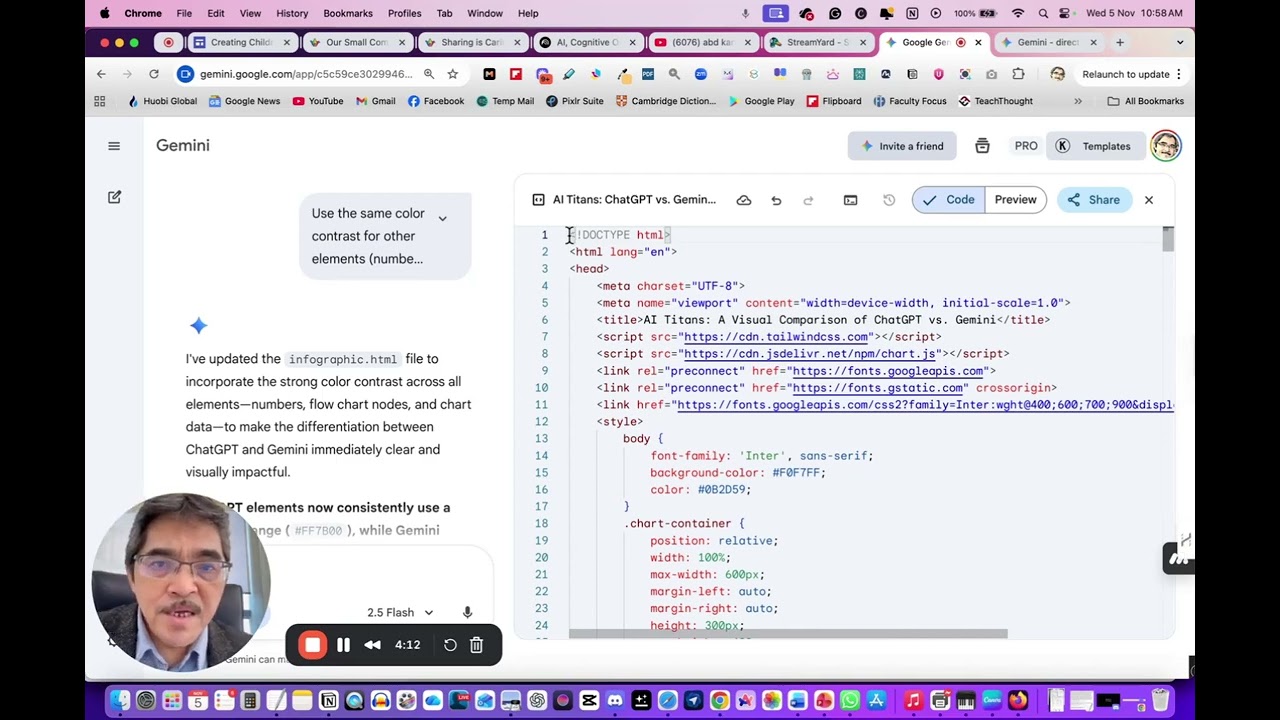Launch Chrome from the Dock
1280x720 pixels.
coord(719,700)
